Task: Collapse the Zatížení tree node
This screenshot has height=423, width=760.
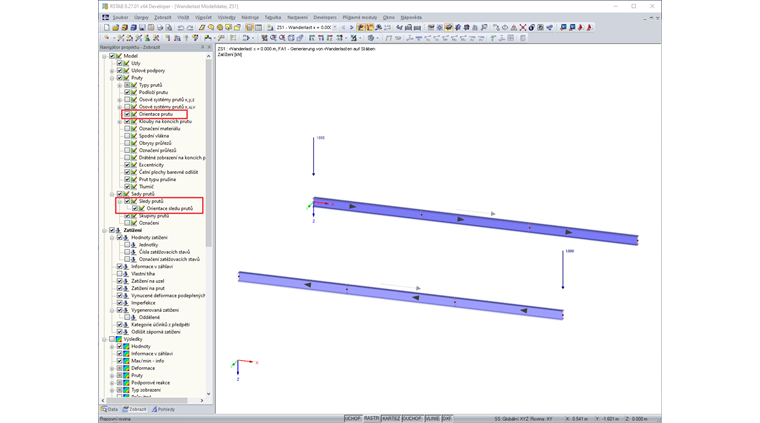Action: coord(104,231)
